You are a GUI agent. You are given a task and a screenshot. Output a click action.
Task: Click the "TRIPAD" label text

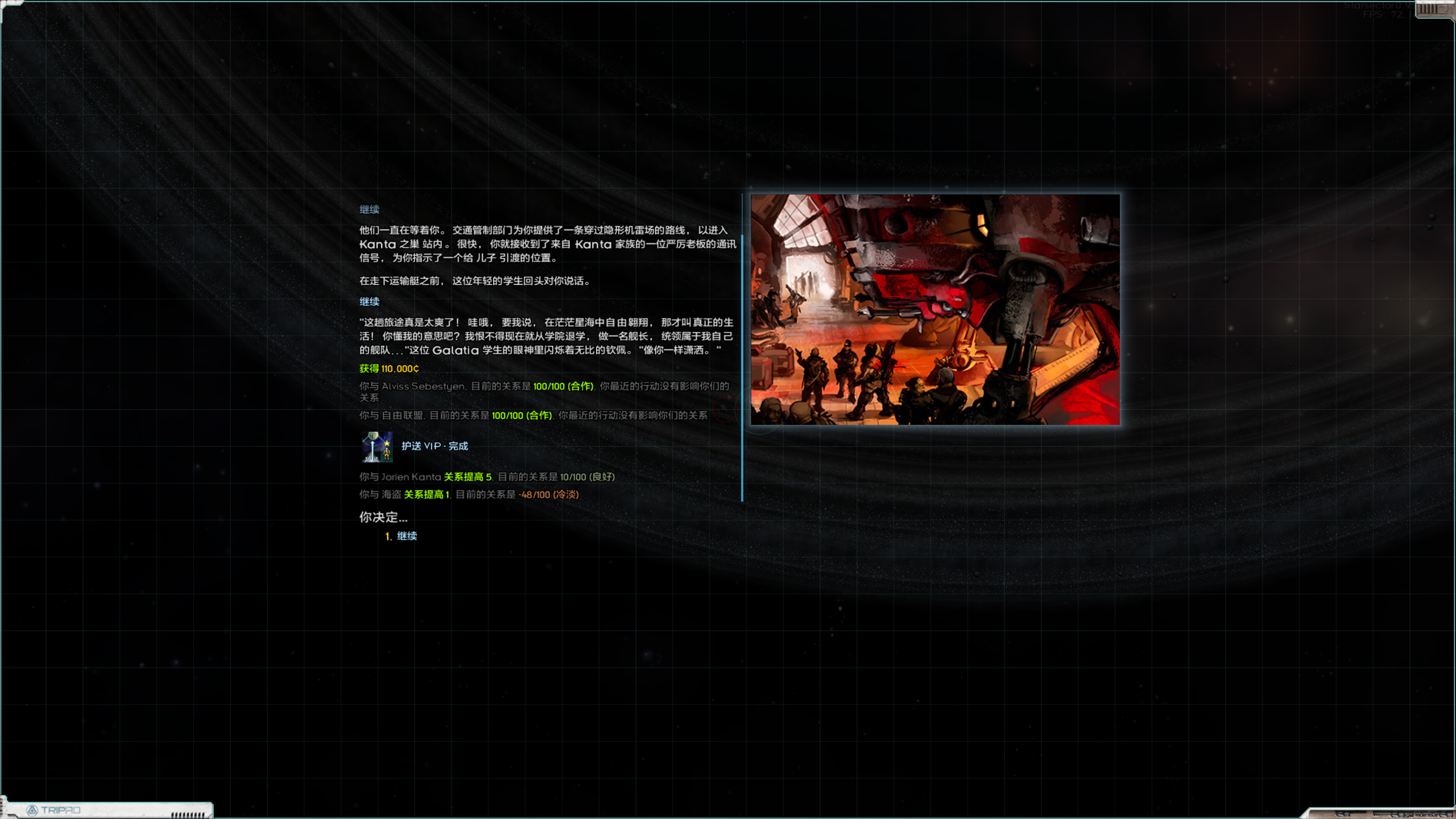61,810
